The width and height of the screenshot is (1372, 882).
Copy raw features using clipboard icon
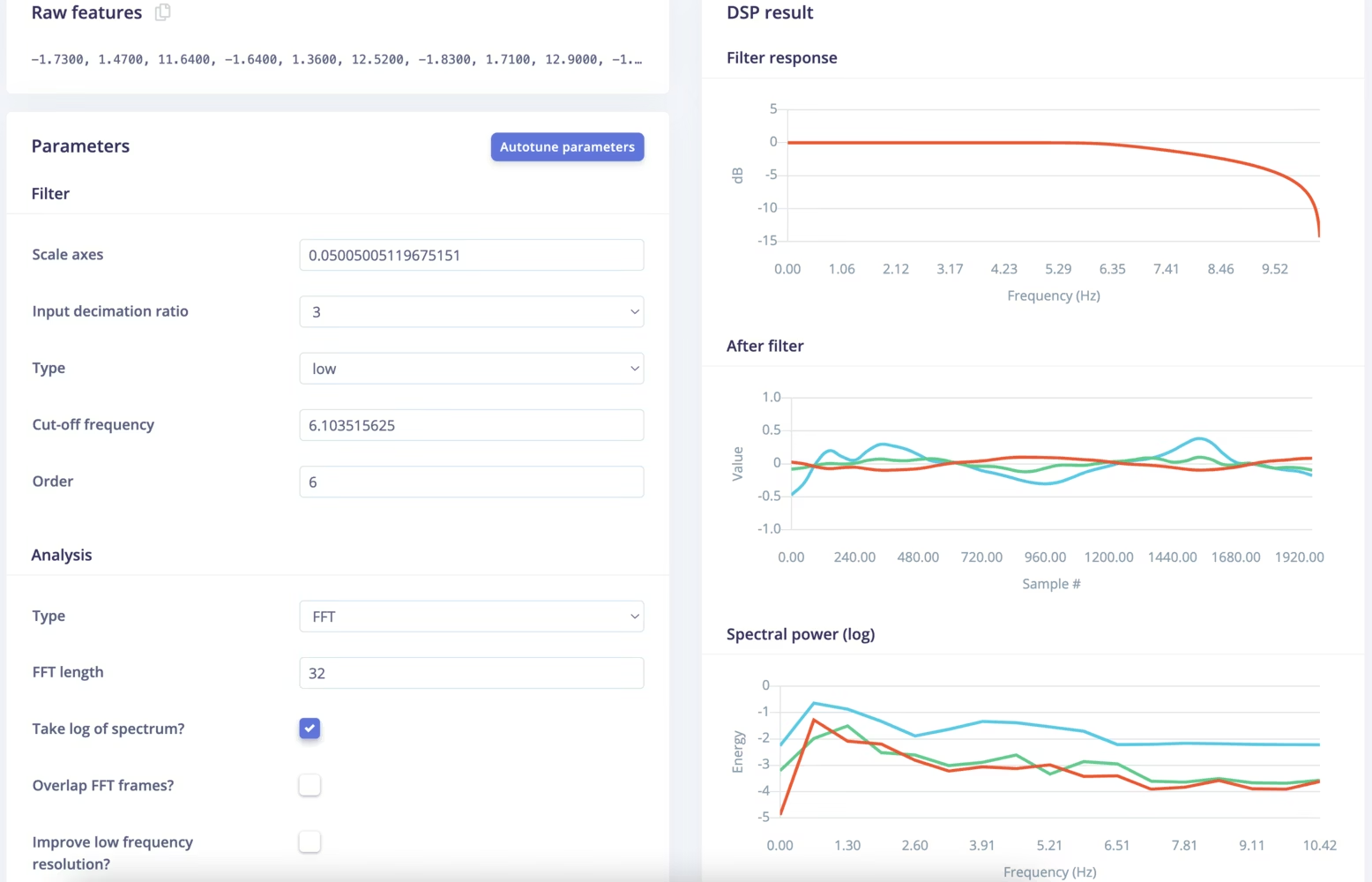[162, 12]
